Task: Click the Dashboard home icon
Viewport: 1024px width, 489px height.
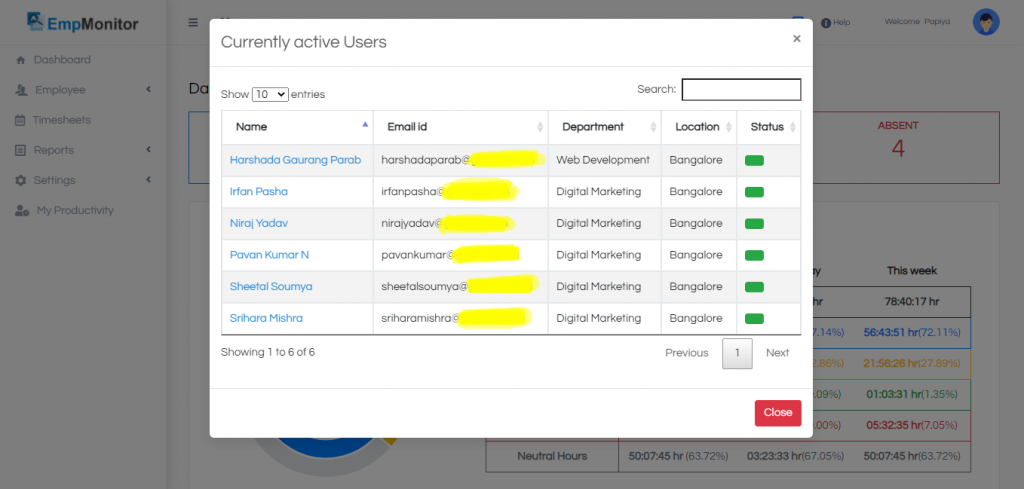Action: pos(20,60)
